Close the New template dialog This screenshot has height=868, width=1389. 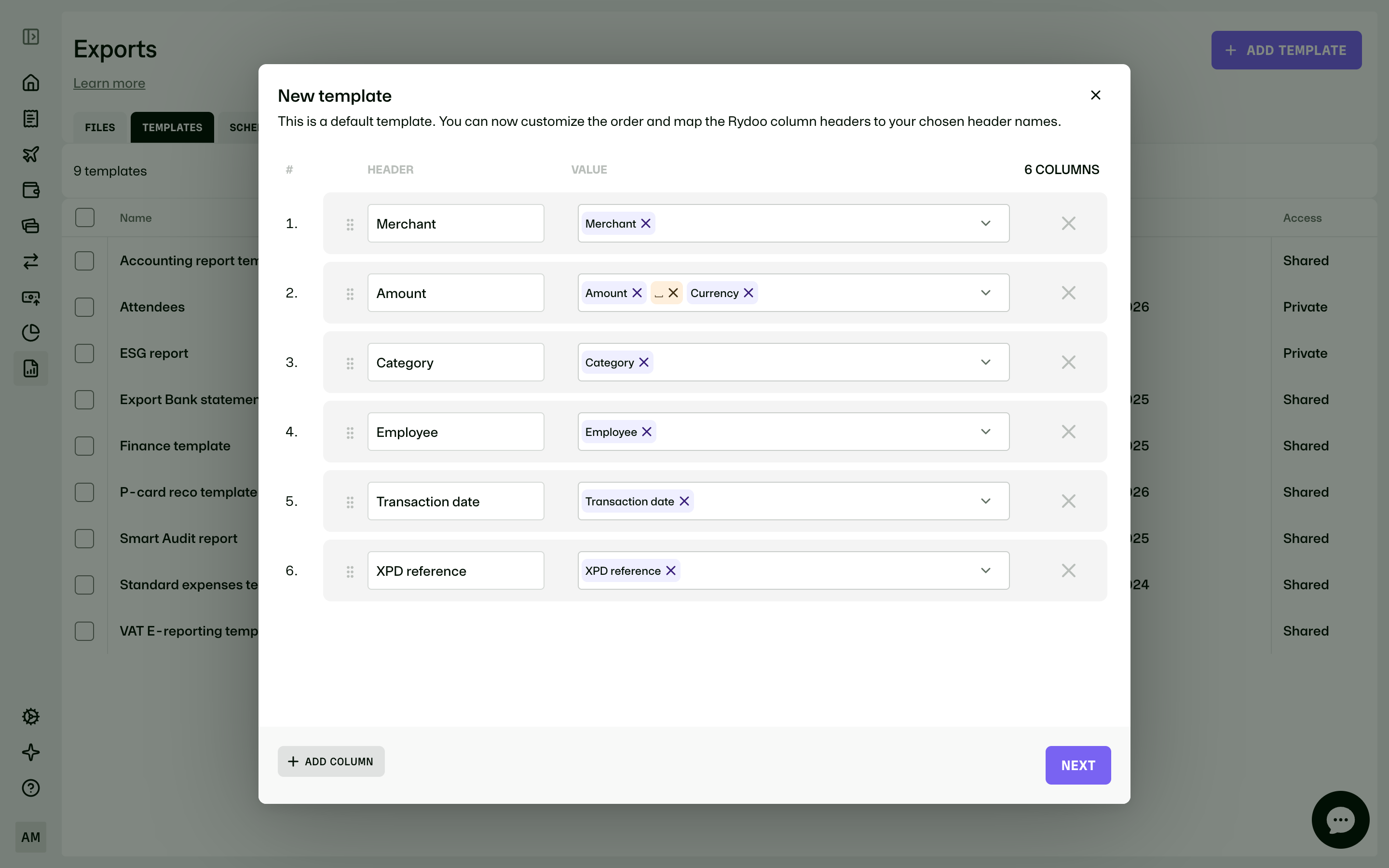coord(1095,95)
